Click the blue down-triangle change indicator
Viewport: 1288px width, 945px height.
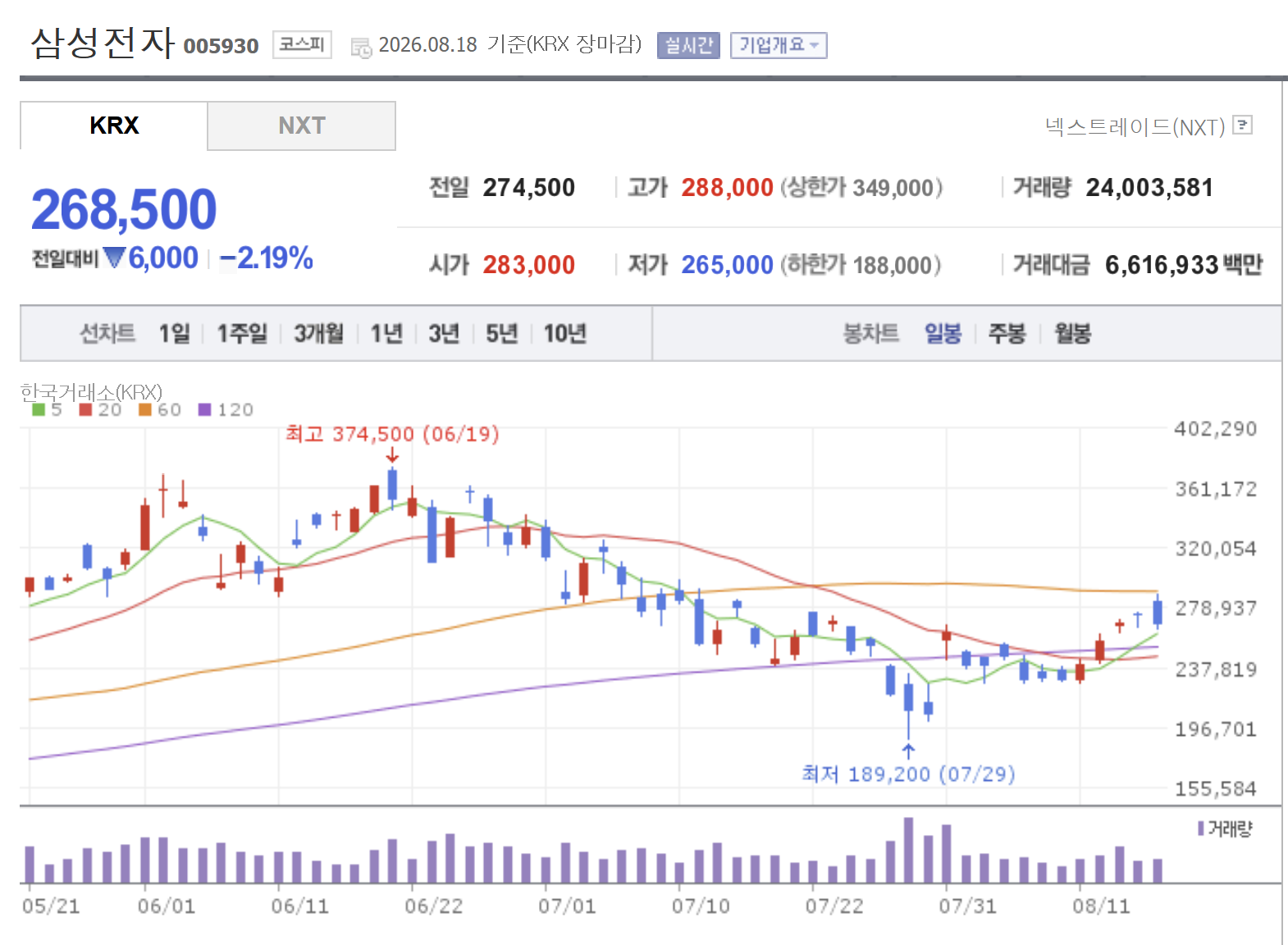pos(115,258)
